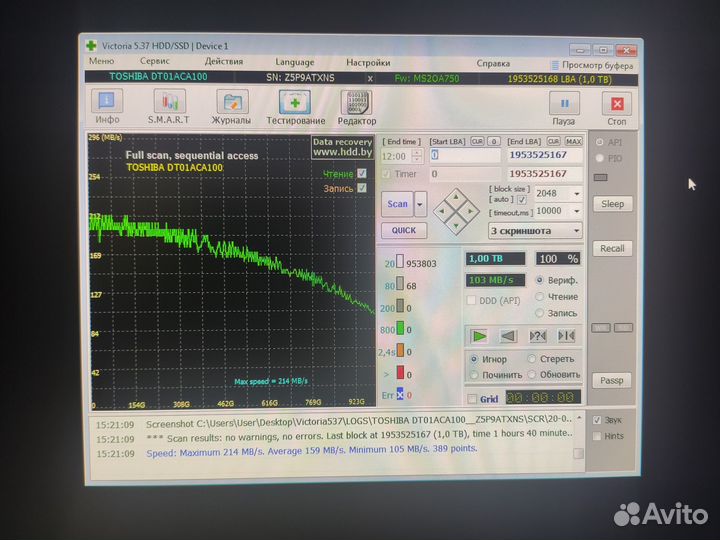Click the random access scan button
Image resolution: width=720 pixels, height=540 pixels.
pyautogui.click(x=537, y=336)
